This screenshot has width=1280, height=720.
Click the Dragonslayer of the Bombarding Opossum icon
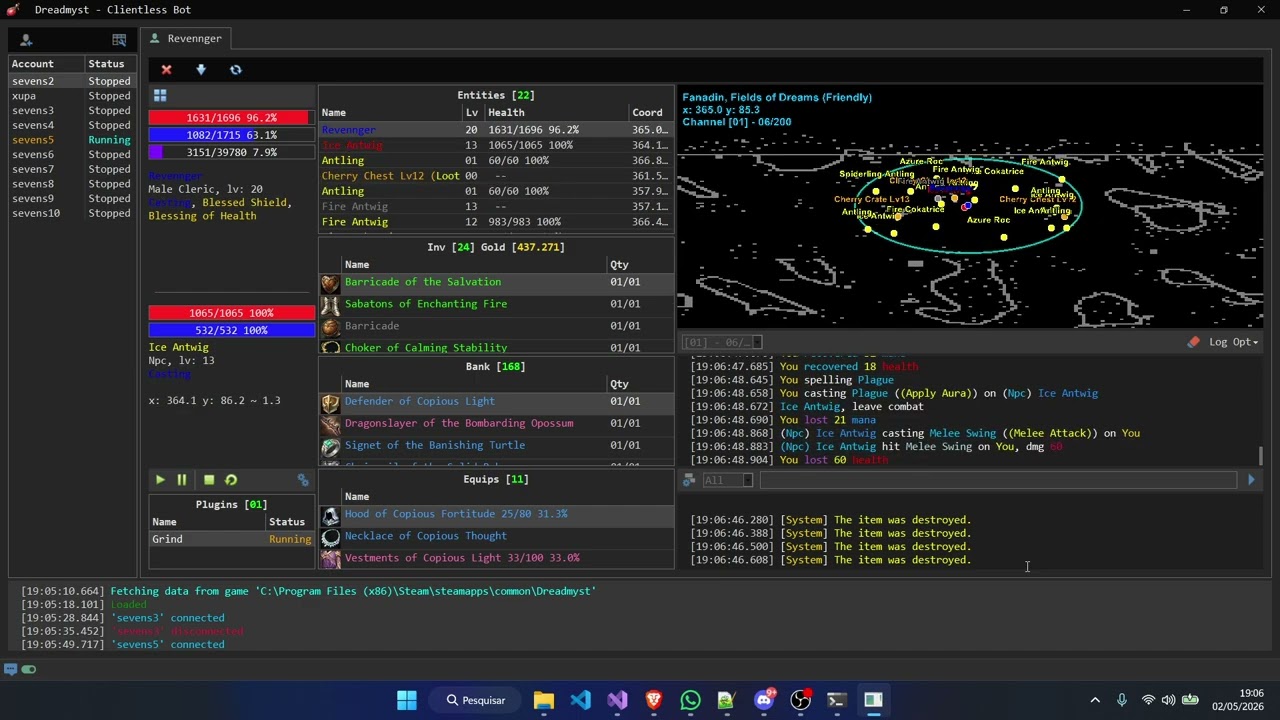pyautogui.click(x=330, y=424)
